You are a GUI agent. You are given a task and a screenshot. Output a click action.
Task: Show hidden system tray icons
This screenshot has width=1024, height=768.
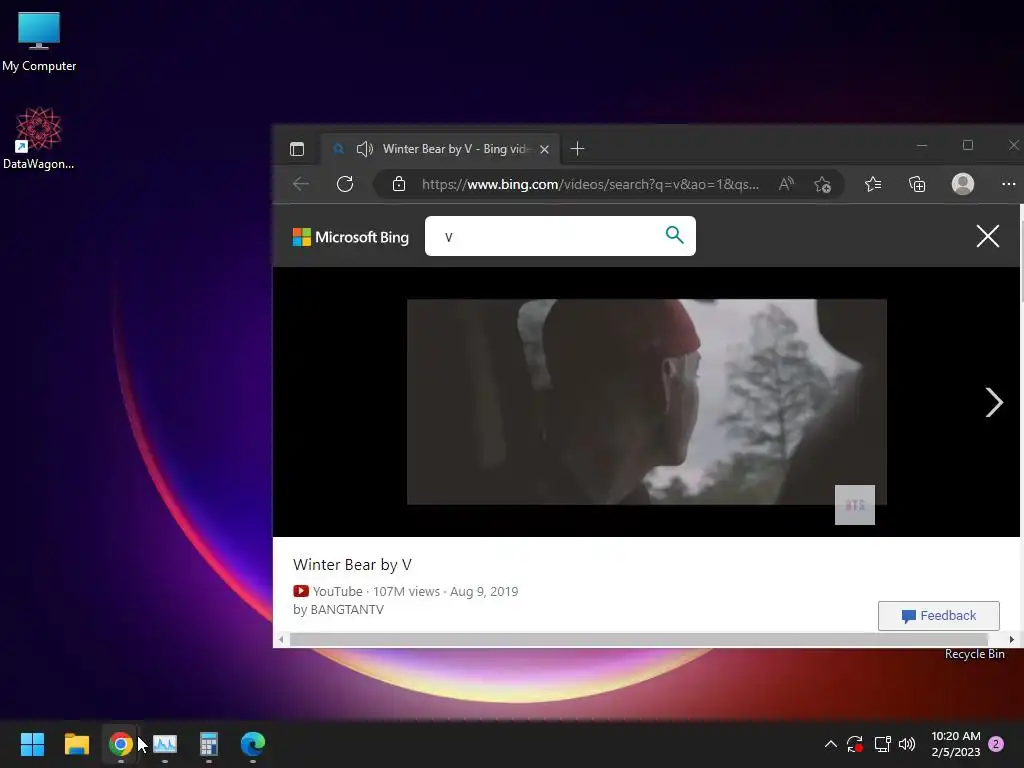[x=831, y=744]
